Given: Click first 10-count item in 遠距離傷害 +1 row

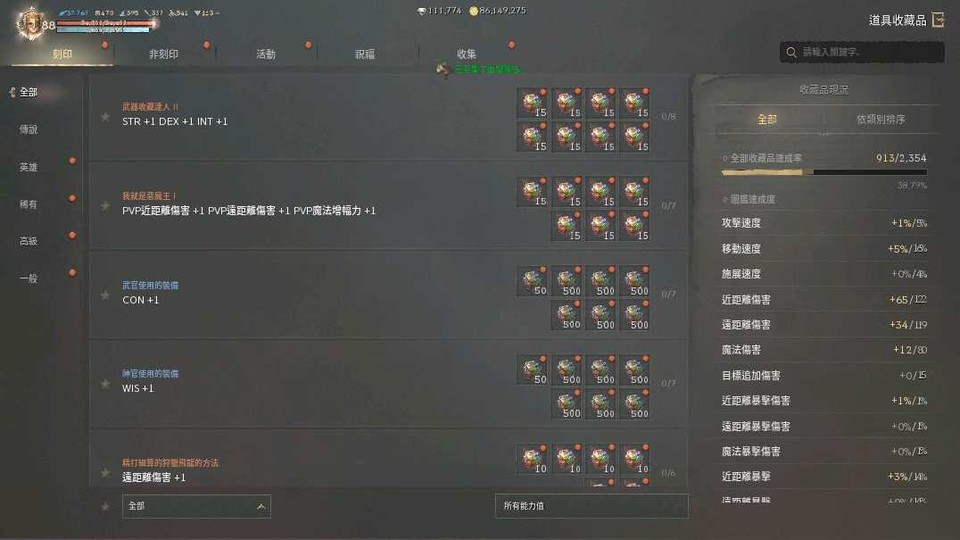Looking at the screenshot, I should 533,459.
